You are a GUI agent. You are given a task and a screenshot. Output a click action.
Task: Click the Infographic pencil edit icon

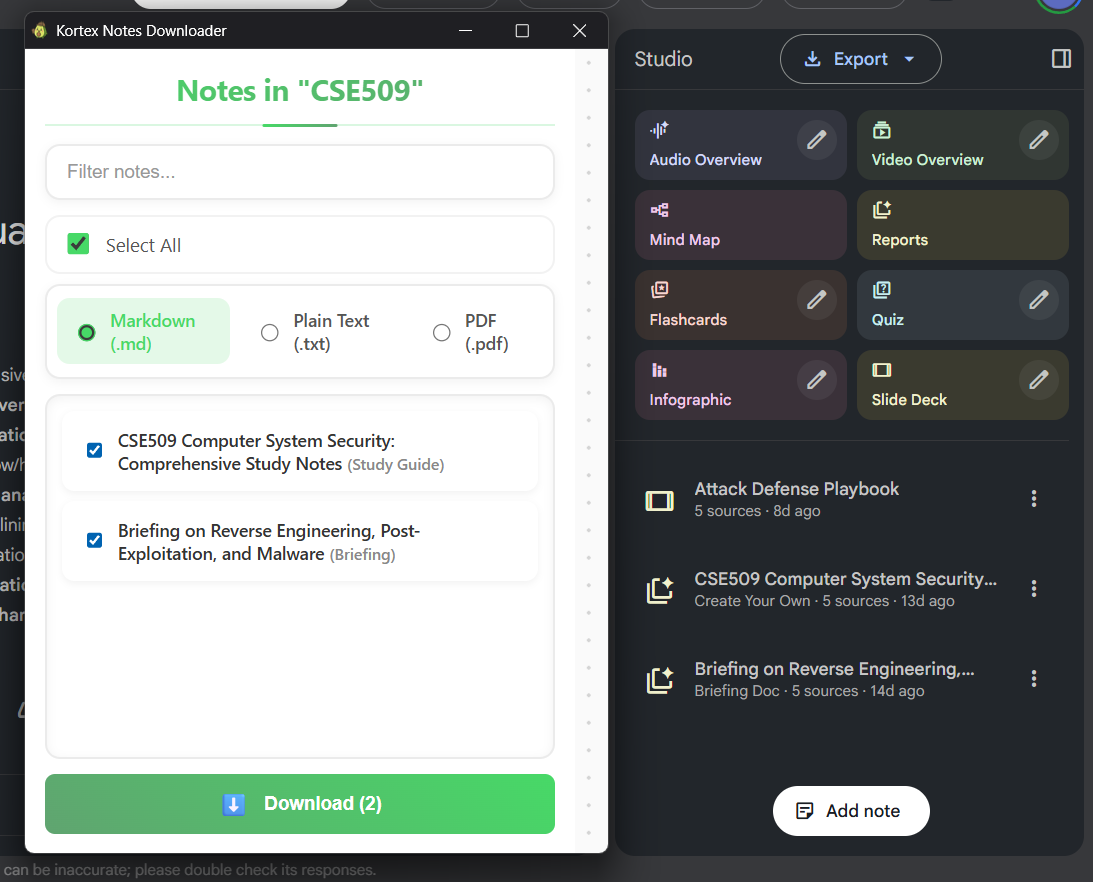816,380
